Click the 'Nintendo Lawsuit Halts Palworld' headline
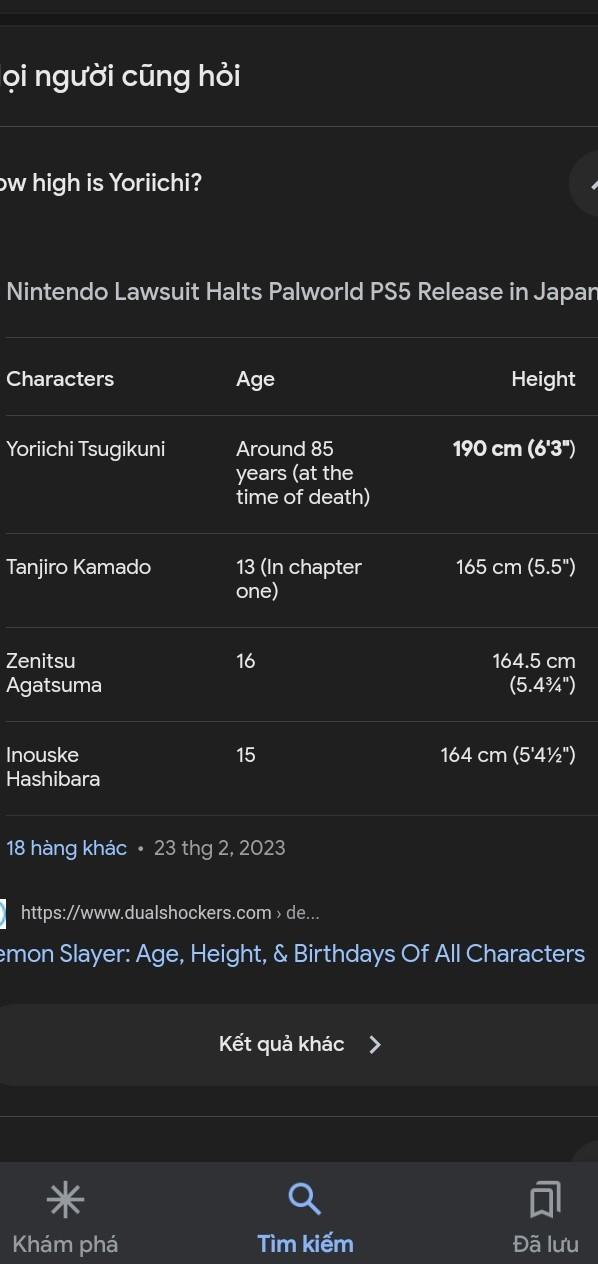598x1264 pixels. (302, 292)
